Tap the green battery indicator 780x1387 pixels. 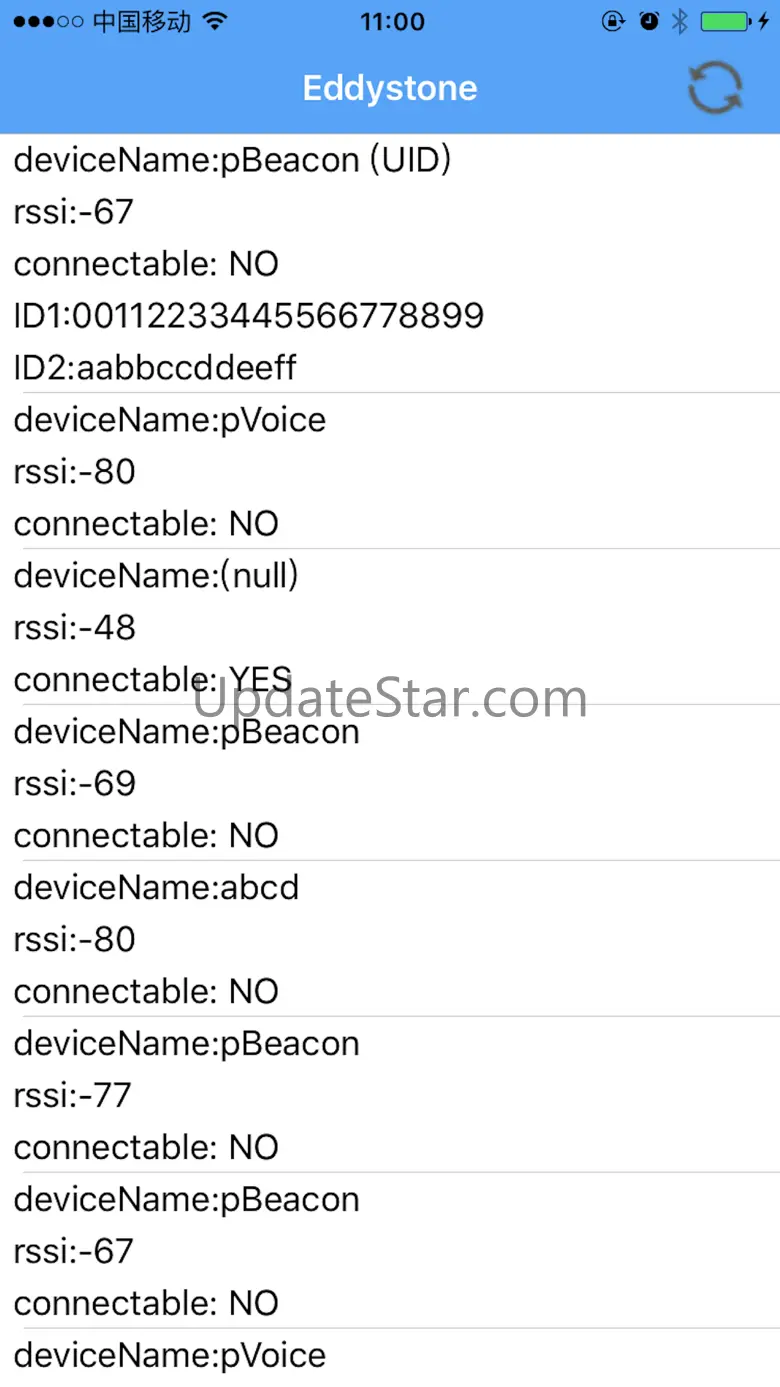click(x=726, y=21)
